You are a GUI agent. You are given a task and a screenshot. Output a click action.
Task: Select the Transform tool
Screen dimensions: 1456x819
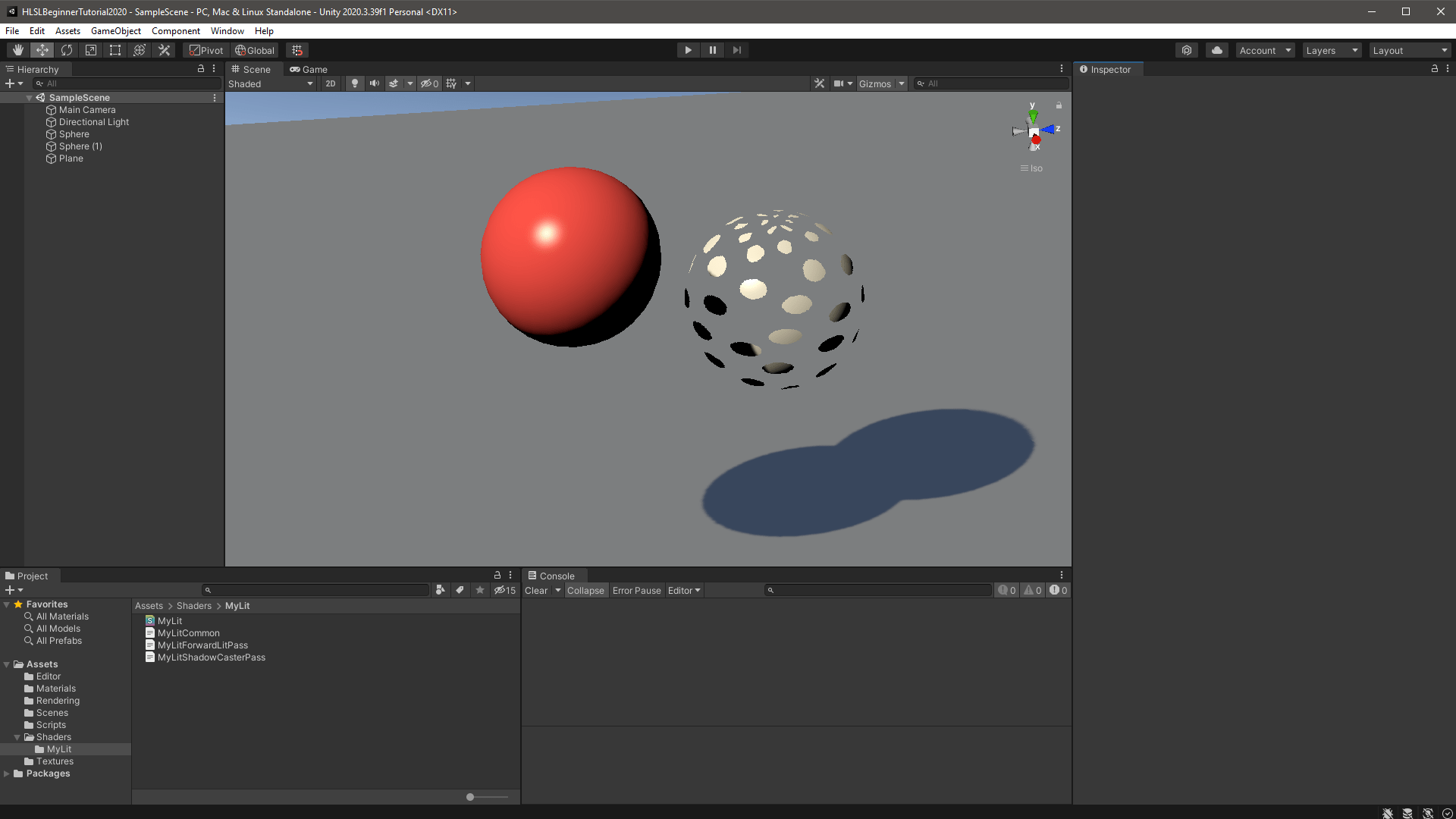click(140, 50)
